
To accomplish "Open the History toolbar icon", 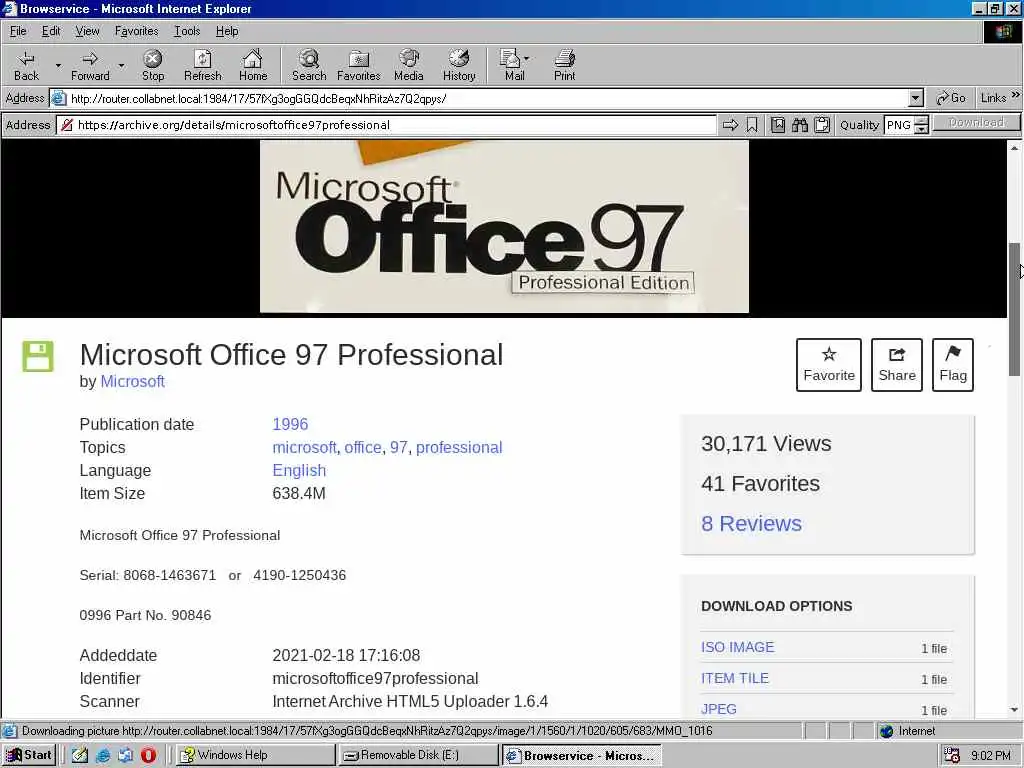I will click(x=459, y=65).
